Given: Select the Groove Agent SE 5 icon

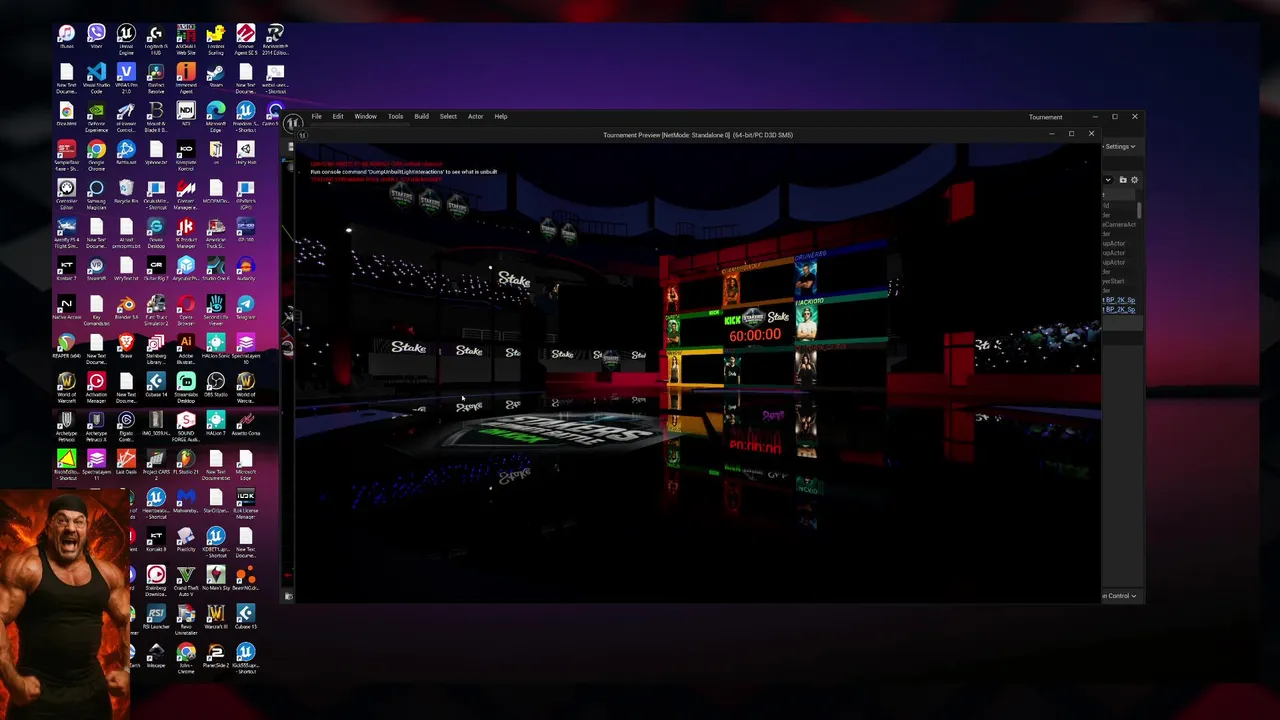Looking at the screenshot, I should 246,40.
